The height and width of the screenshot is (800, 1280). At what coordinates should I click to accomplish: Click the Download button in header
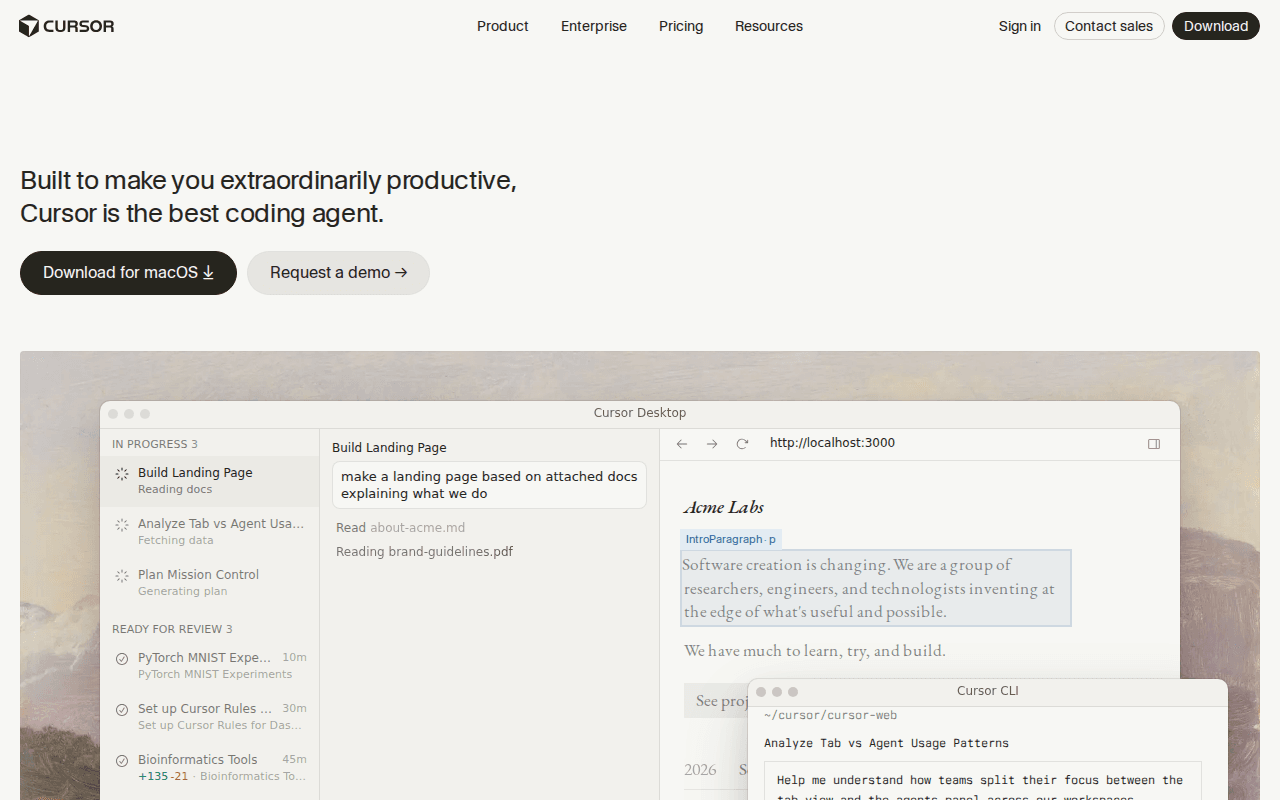(x=1216, y=26)
